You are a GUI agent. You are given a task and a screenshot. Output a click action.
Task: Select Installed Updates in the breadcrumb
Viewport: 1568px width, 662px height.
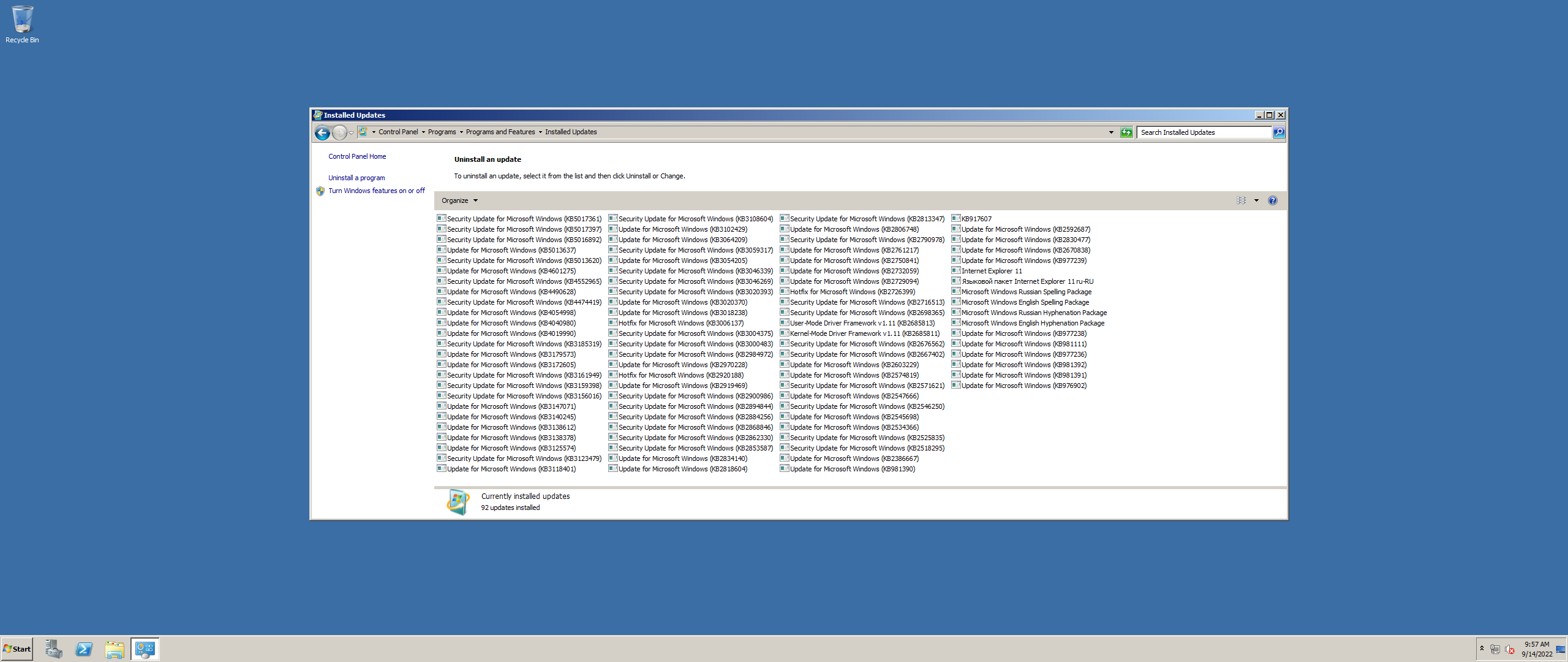(x=571, y=132)
